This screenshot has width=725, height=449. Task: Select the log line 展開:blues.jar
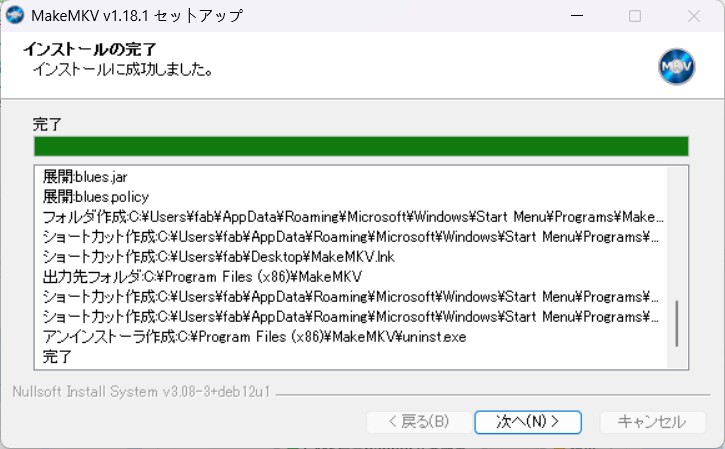(x=85, y=177)
